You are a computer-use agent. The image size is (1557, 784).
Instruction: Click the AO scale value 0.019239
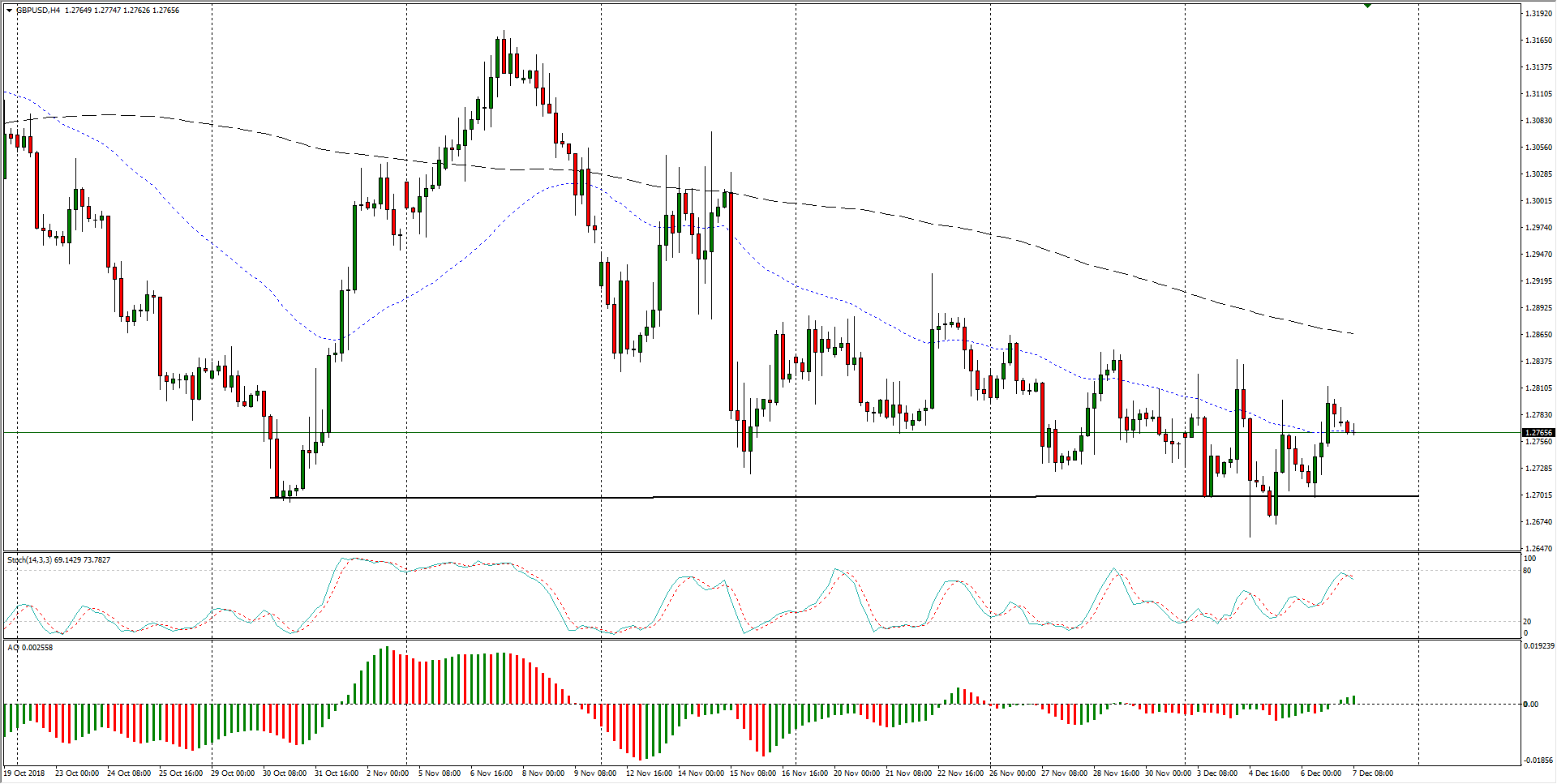point(1538,647)
